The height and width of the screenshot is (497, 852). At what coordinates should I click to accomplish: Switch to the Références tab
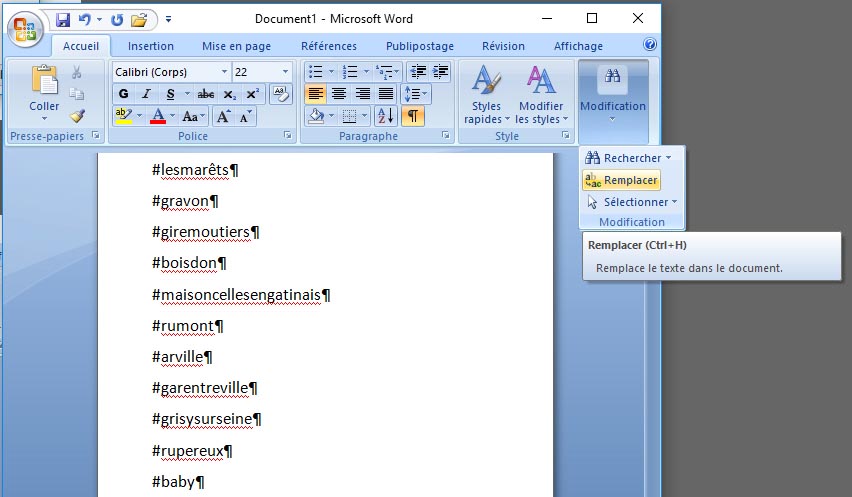coord(329,46)
